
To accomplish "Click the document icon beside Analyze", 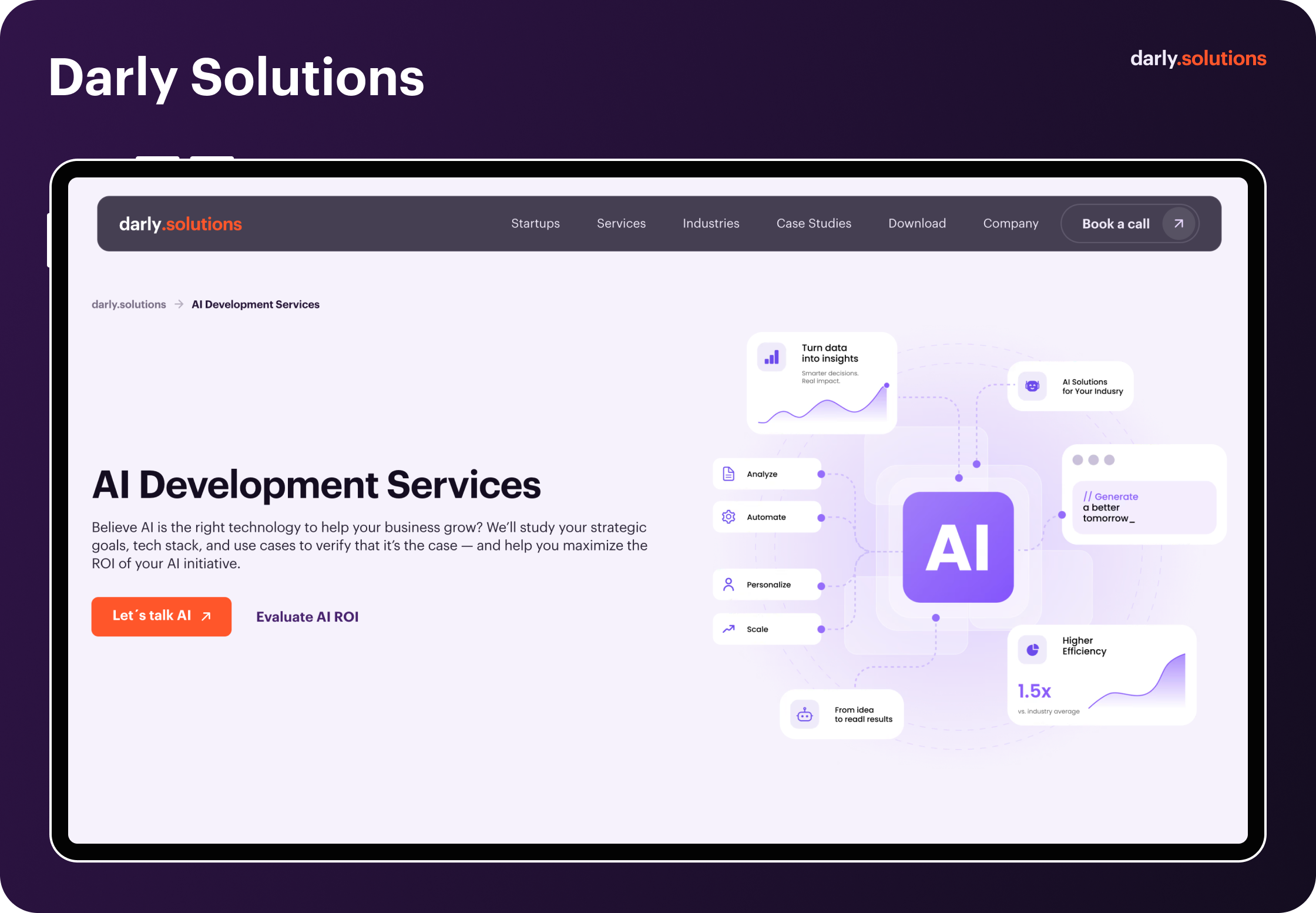I will coord(728,474).
